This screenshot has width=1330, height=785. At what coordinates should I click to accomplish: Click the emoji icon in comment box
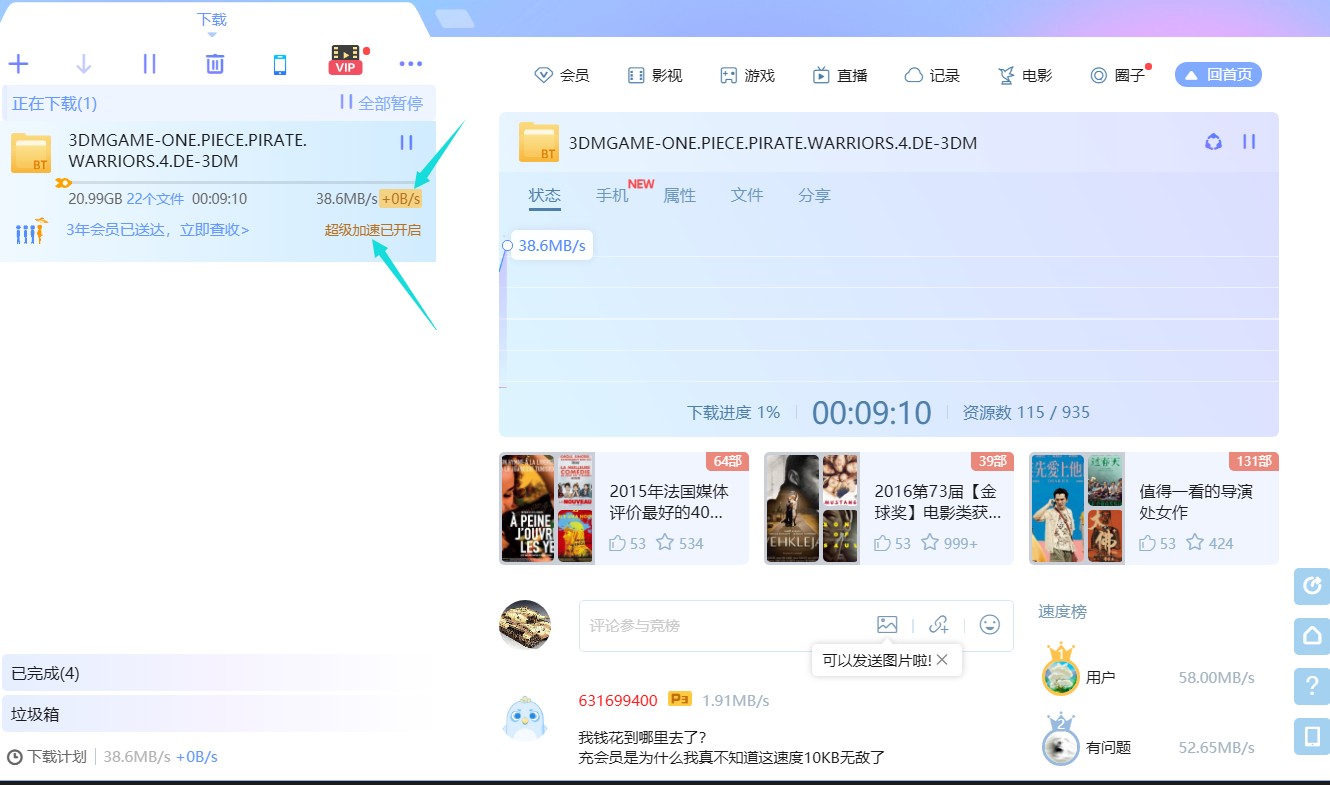[989, 624]
